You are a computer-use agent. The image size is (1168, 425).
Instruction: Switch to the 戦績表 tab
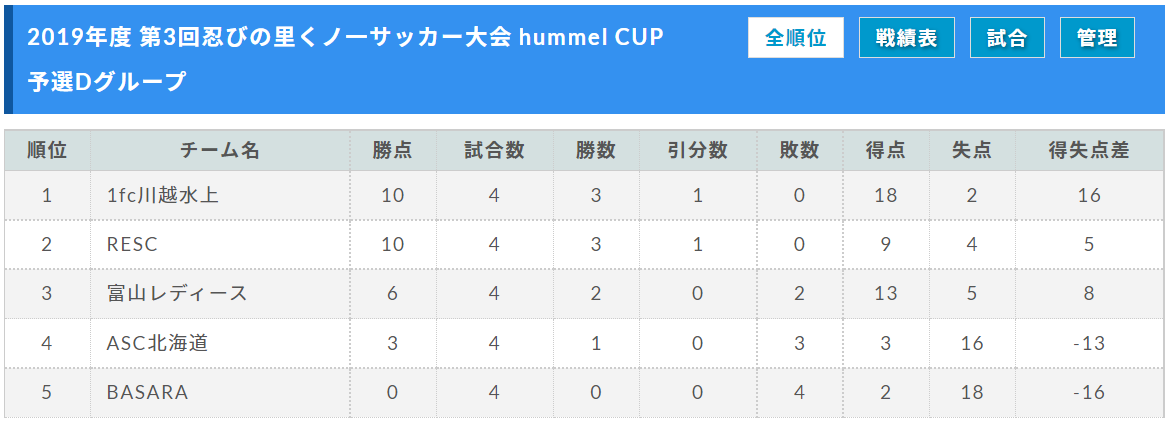[x=907, y=37]
